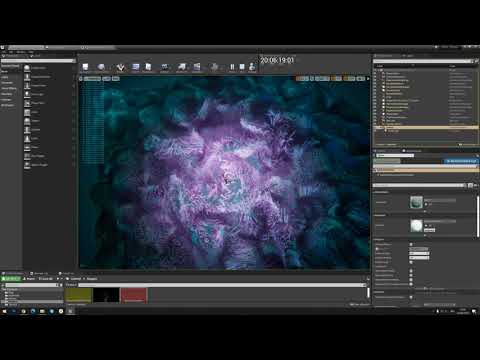The image size is (480, 360).
Task: Click the Unreal Engine taskbar icon
Action: pos(70,311)
